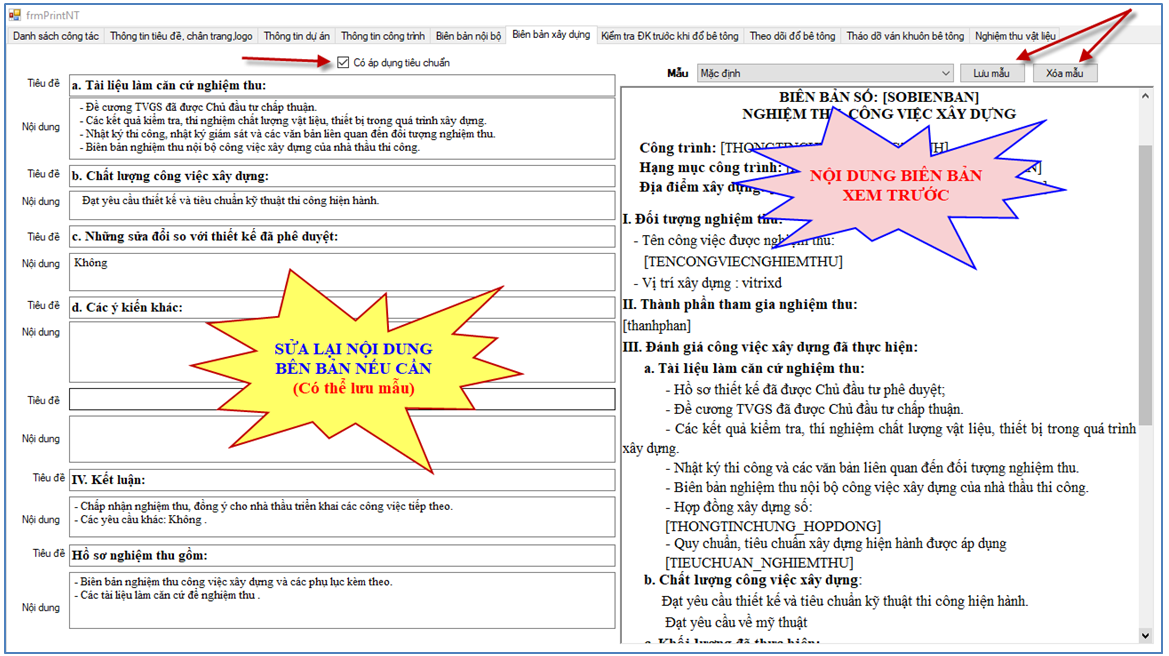Click the 'Lưu mẫu' button
Image resolution: width=1169 pixels, height=656 pixels.
[991, 74]
